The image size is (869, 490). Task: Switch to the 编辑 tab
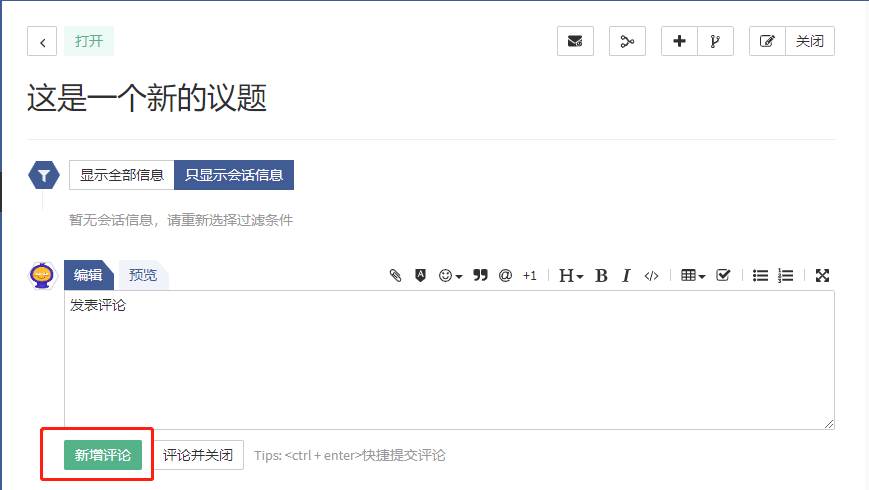[88, 275]
